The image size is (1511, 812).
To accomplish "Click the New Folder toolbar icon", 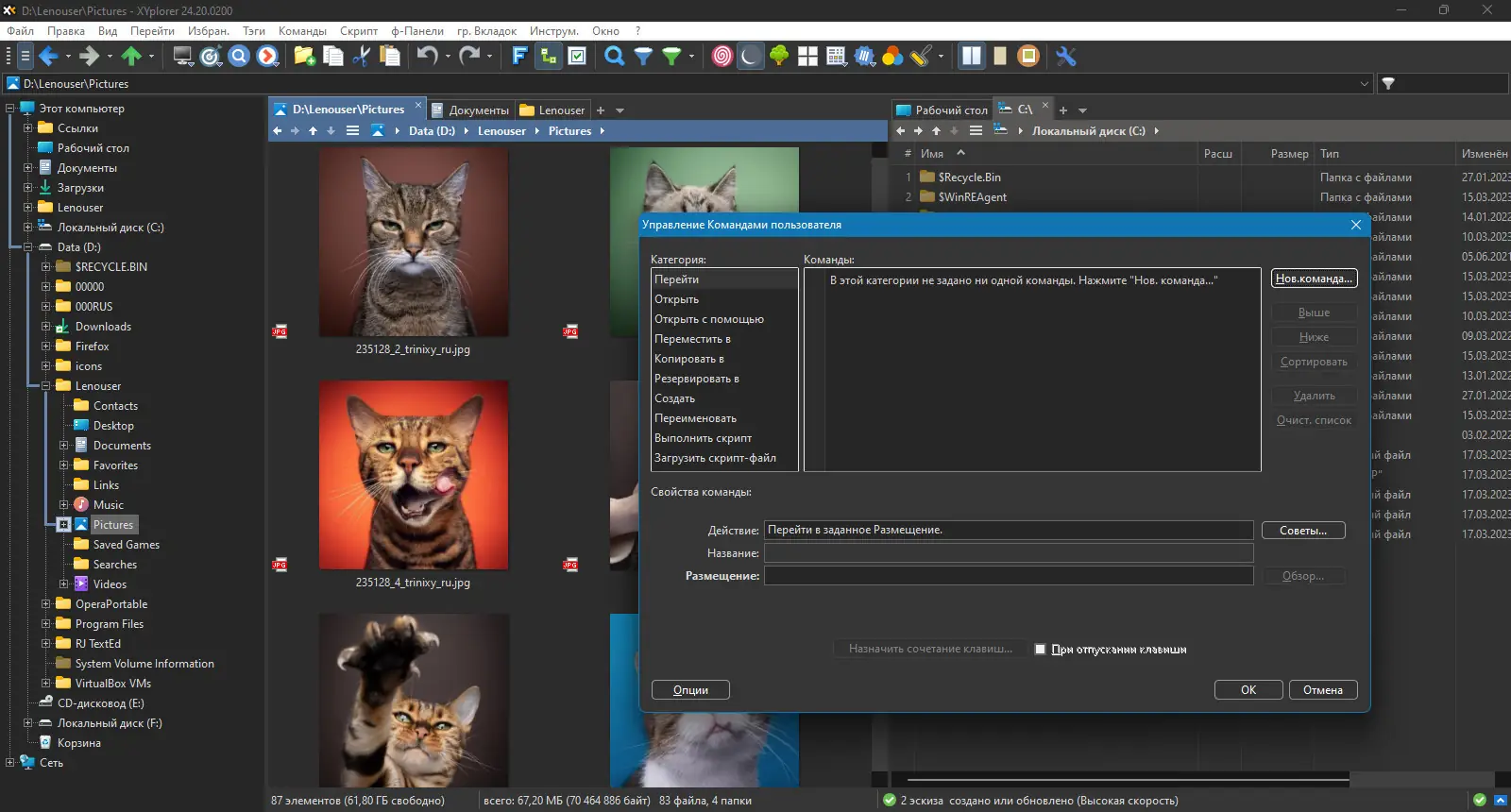I will click(x=304, y=57).
